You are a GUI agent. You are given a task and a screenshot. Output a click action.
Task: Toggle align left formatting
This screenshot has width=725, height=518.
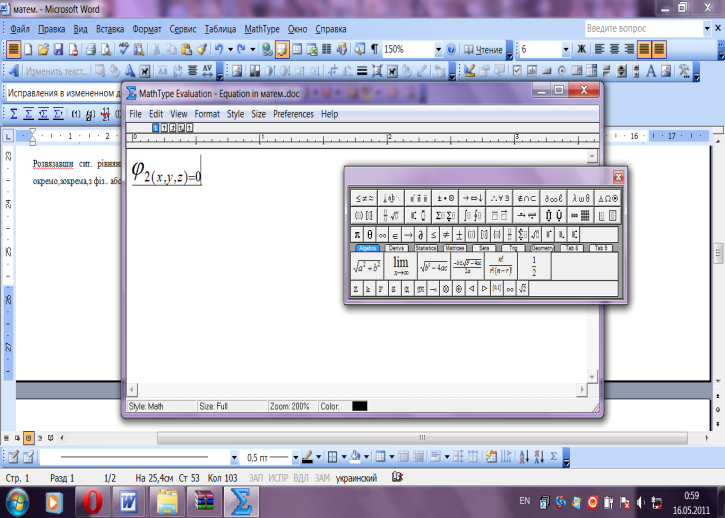599,49
